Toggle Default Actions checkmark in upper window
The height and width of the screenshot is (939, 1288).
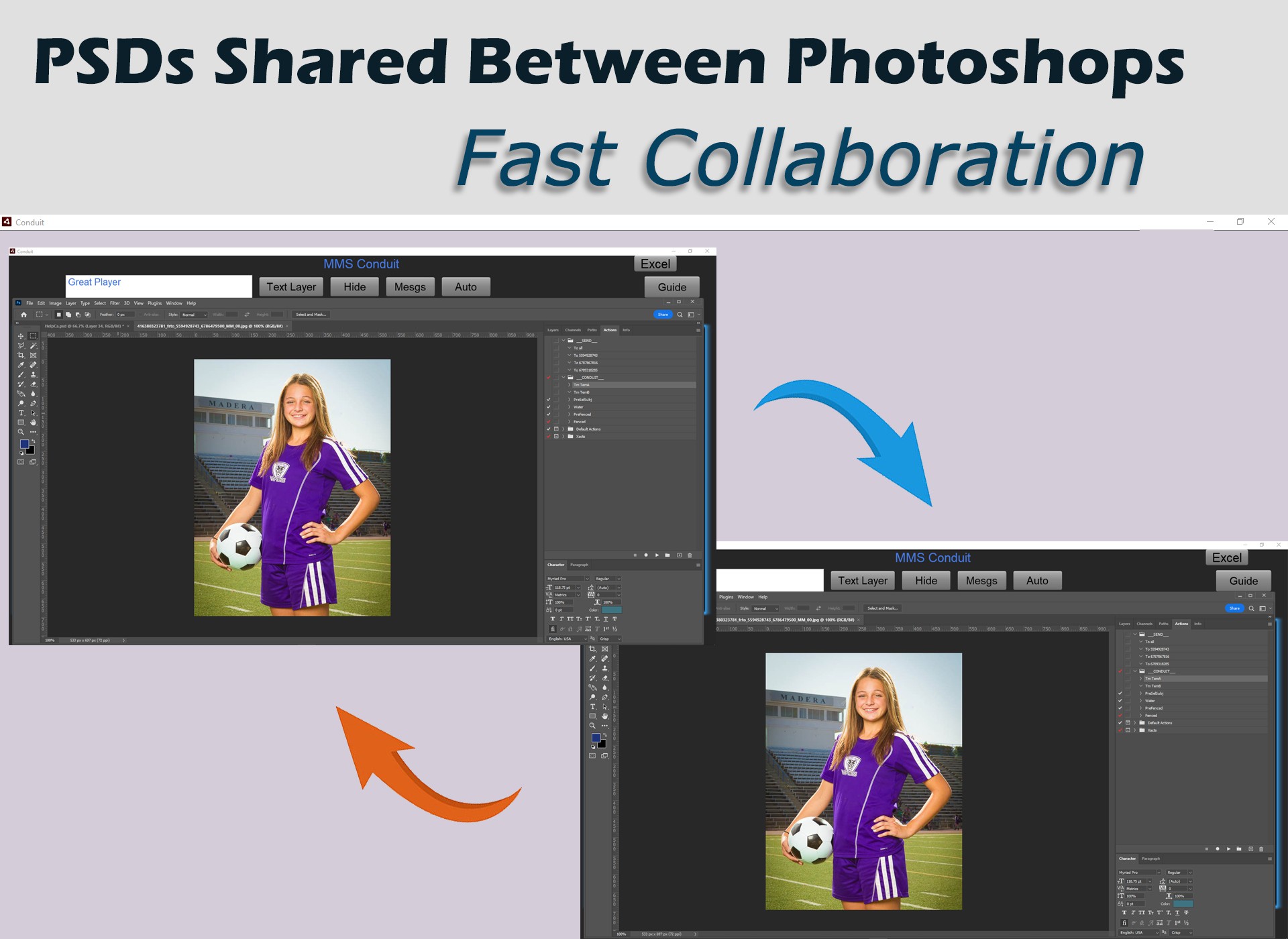click(x=549, y=429)
